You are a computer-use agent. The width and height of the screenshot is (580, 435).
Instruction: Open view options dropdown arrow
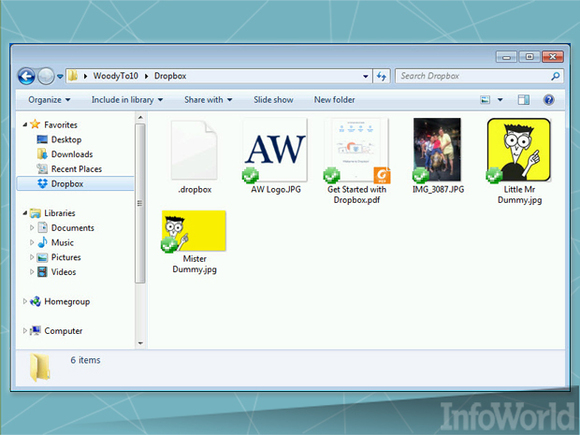coord(500,100)
